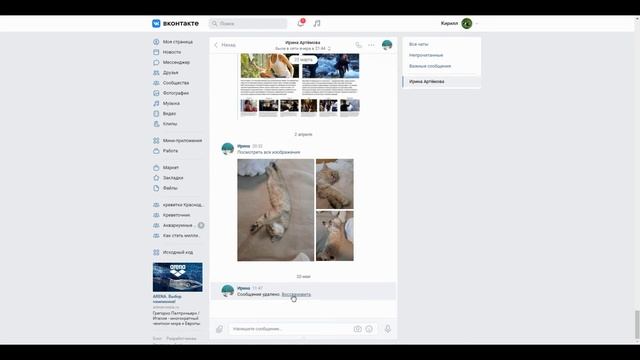Open the notifications bell with red badge

(301, 23)
